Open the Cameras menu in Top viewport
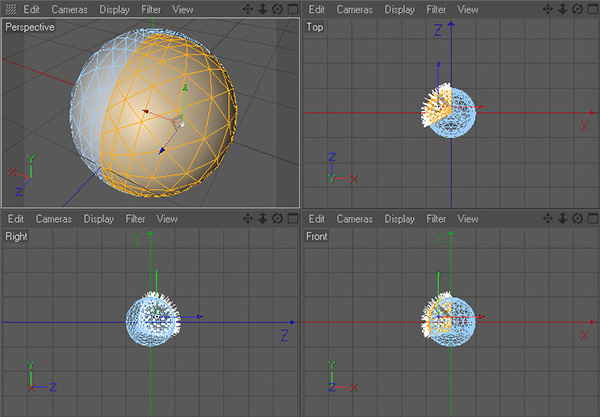 [354, 9]
